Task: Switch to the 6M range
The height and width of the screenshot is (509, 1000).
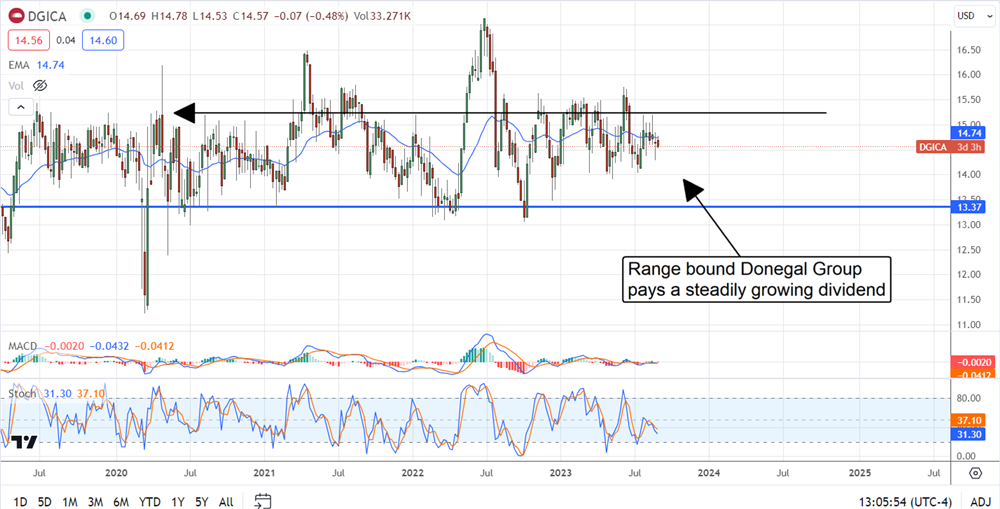Action: tap(121, 501)
